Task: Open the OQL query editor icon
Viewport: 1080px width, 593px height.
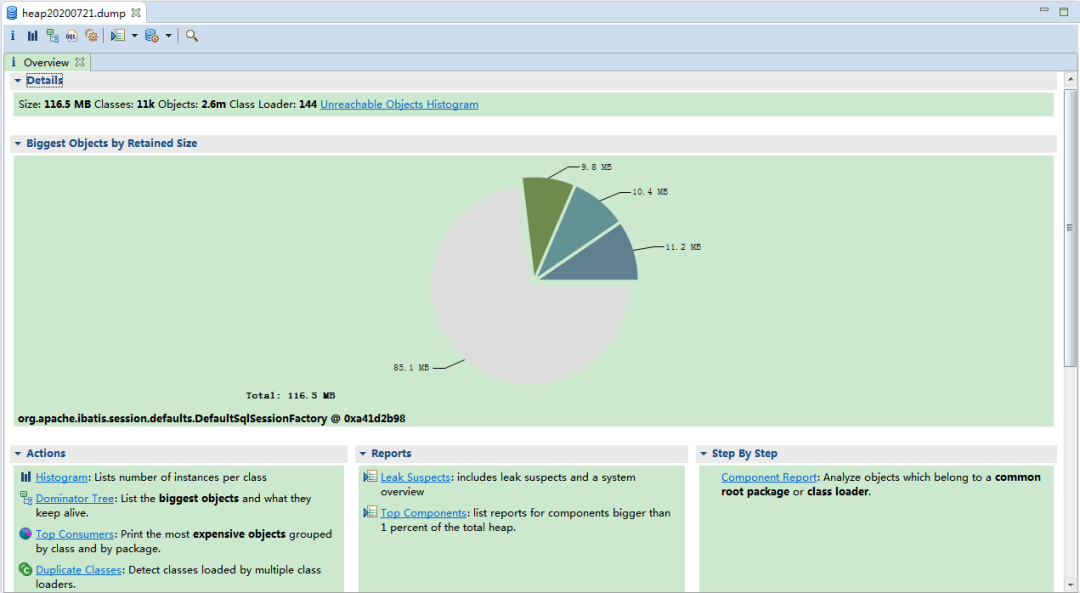Action: (71, 36)
